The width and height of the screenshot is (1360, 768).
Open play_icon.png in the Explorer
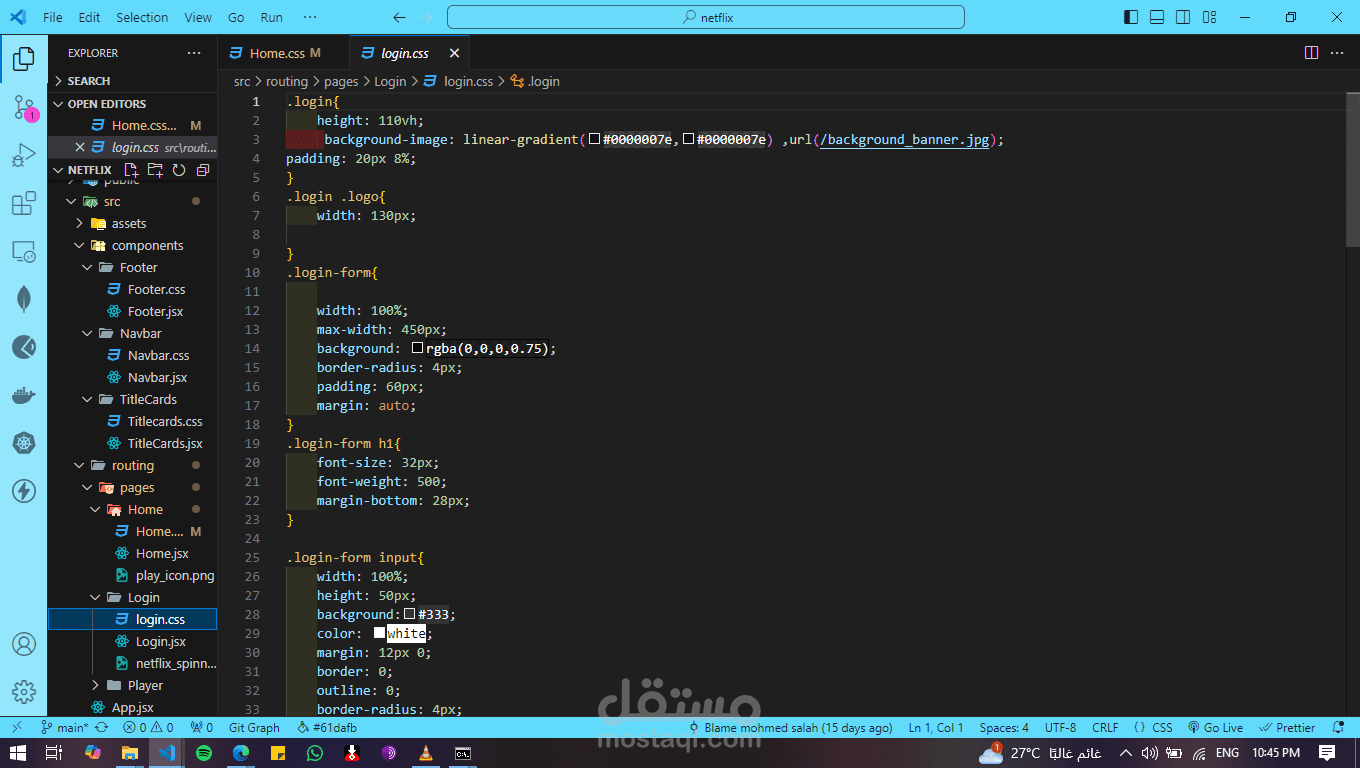(132, 575)
